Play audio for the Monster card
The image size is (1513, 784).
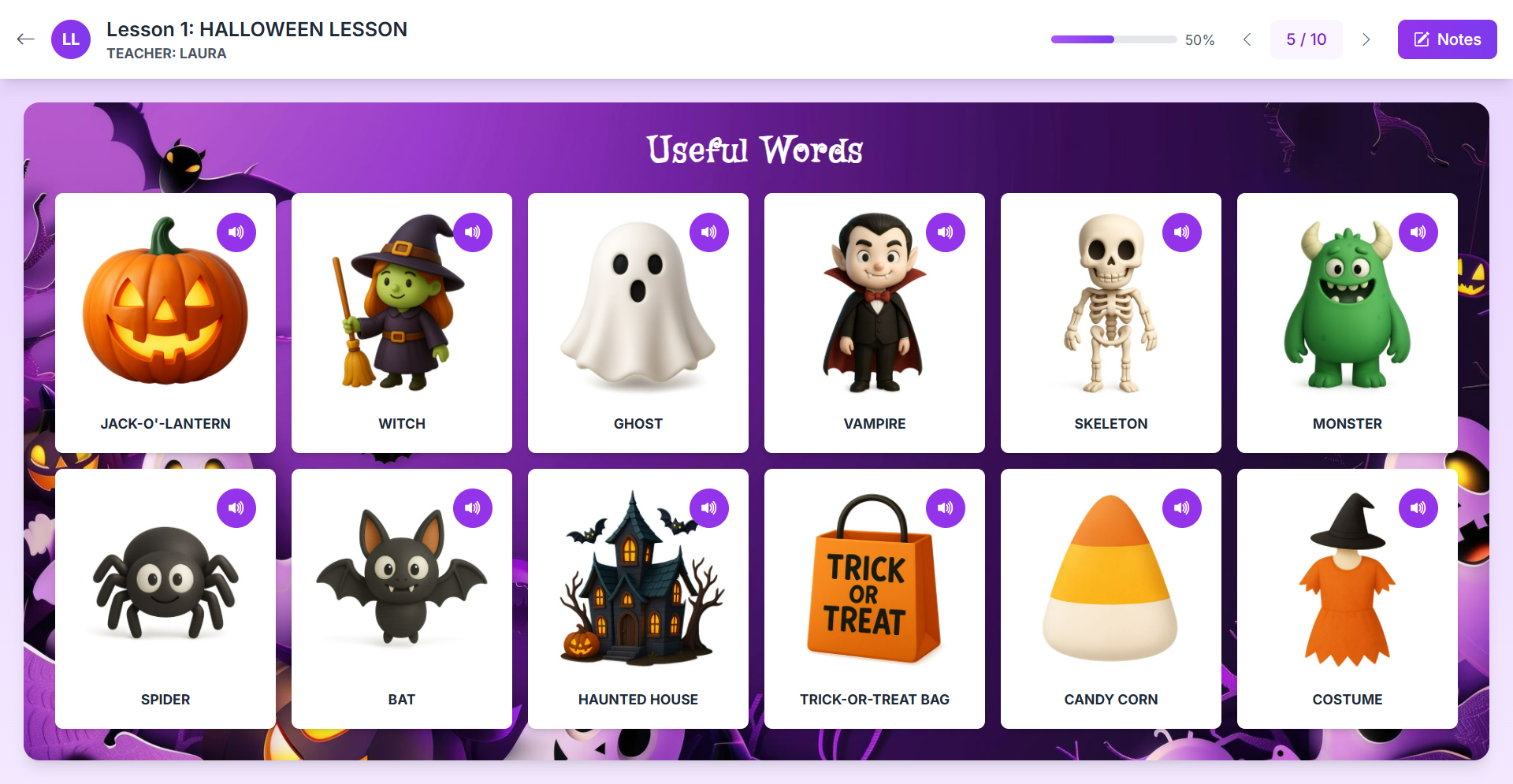1418,232
